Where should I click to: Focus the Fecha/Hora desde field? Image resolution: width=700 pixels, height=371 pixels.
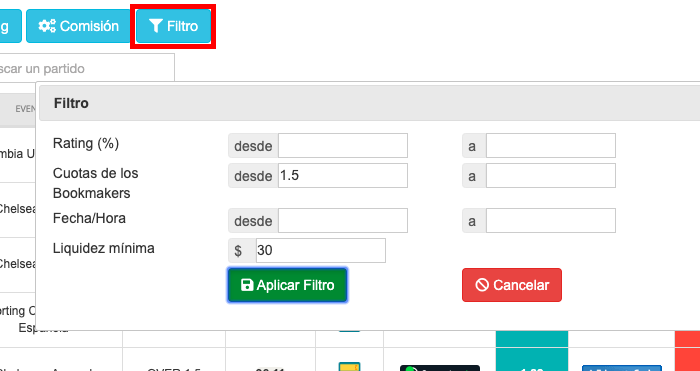(x=342, y=221)
